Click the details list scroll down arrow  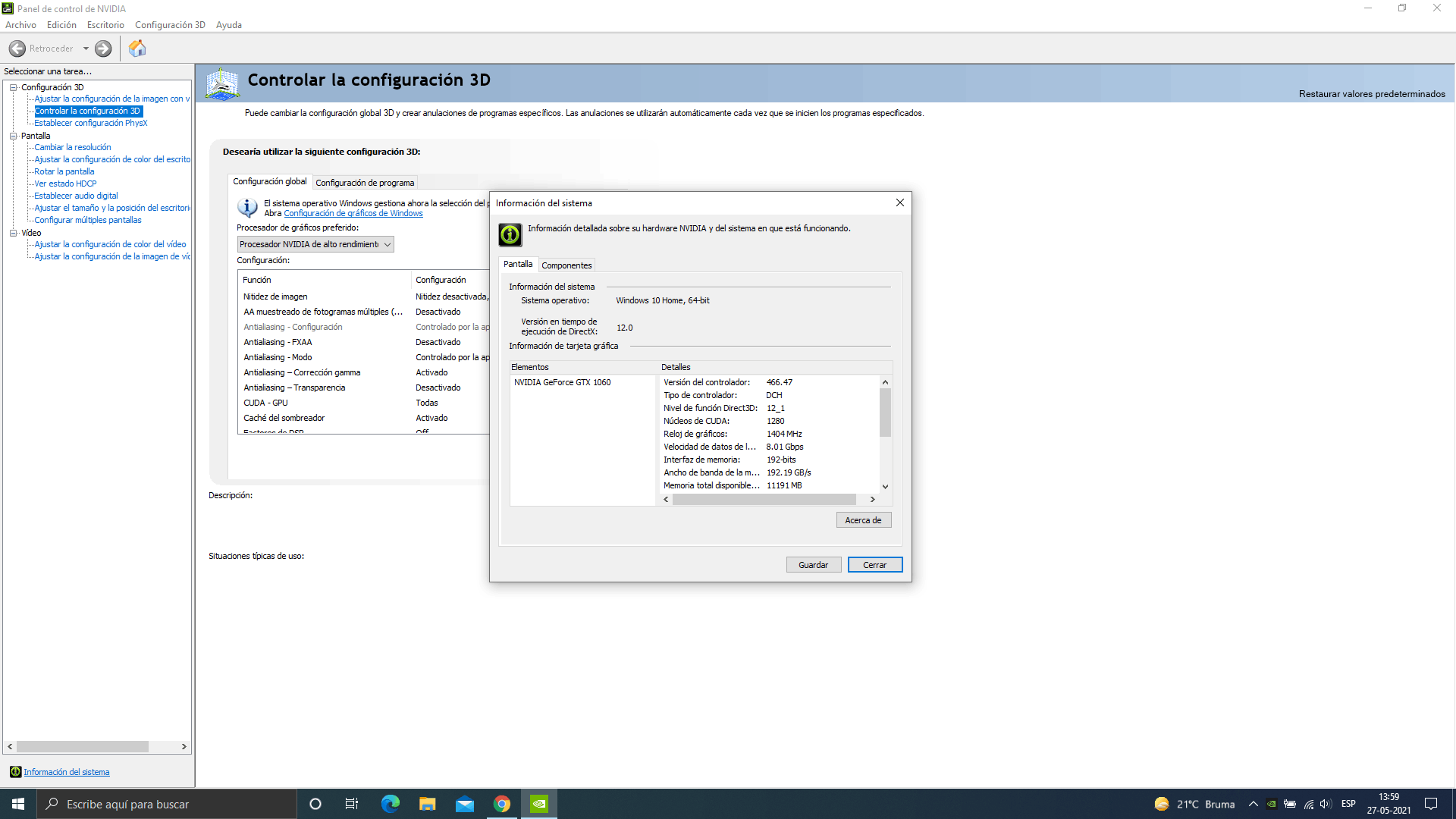coord(885,487)
